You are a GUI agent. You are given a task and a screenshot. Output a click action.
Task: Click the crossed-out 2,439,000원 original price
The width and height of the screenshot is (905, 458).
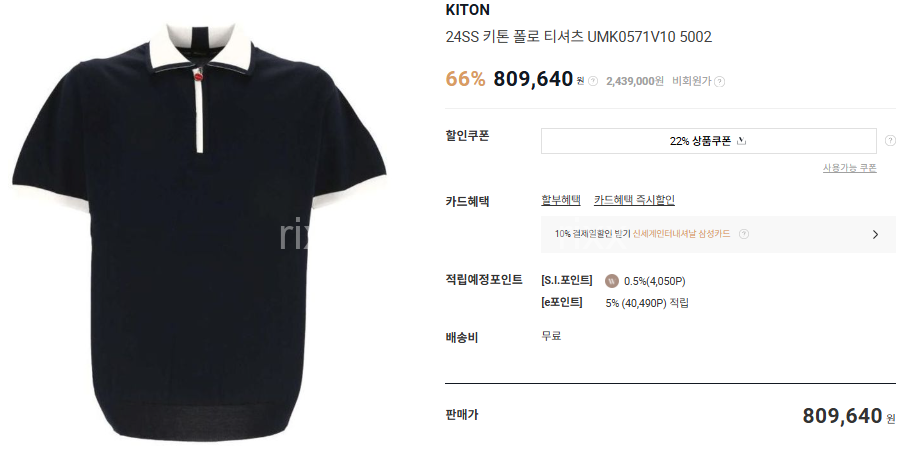click(635, 81)
